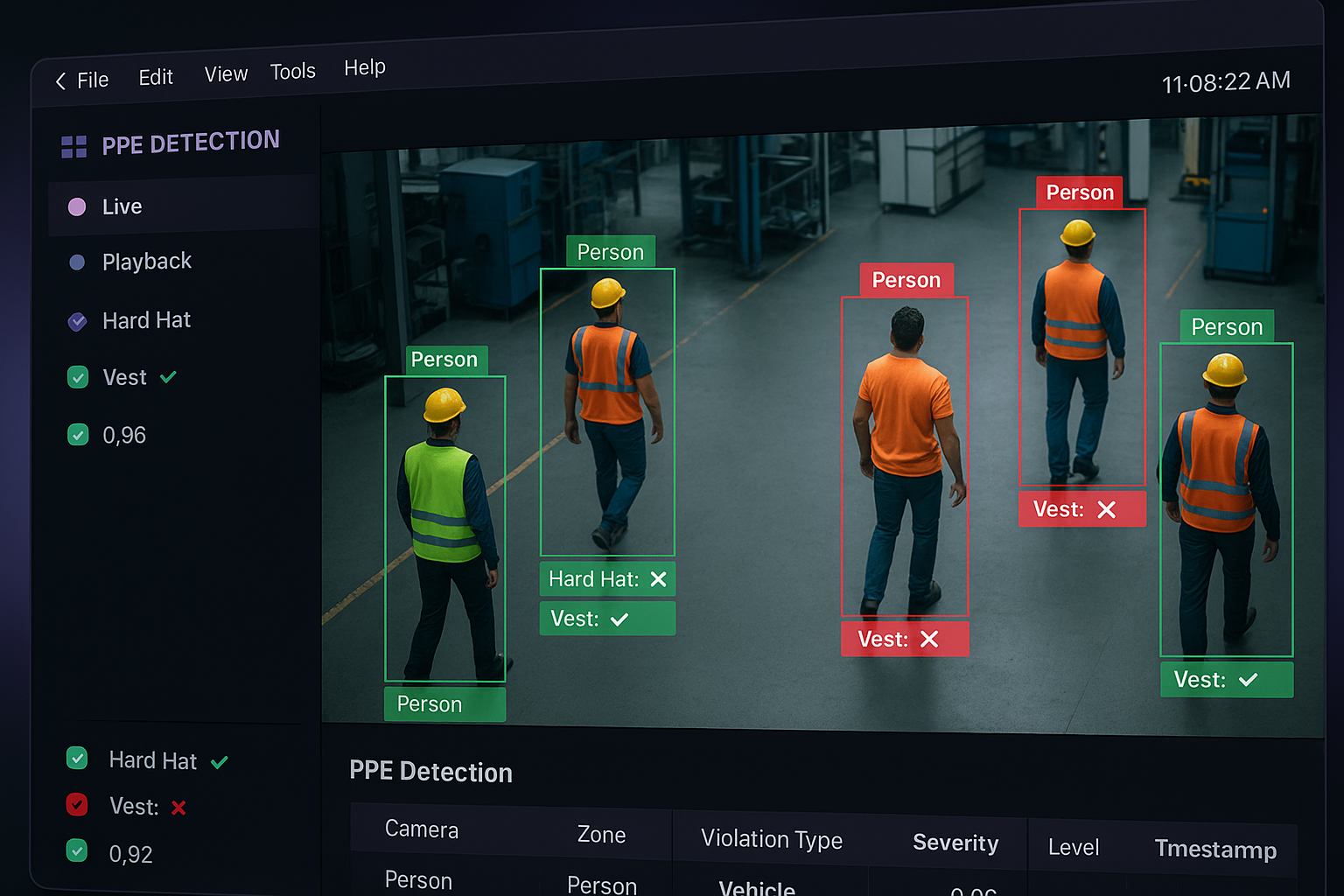
Task: Sort table by Severity column header
Action: pyautogui.click(x=955, y=843)
